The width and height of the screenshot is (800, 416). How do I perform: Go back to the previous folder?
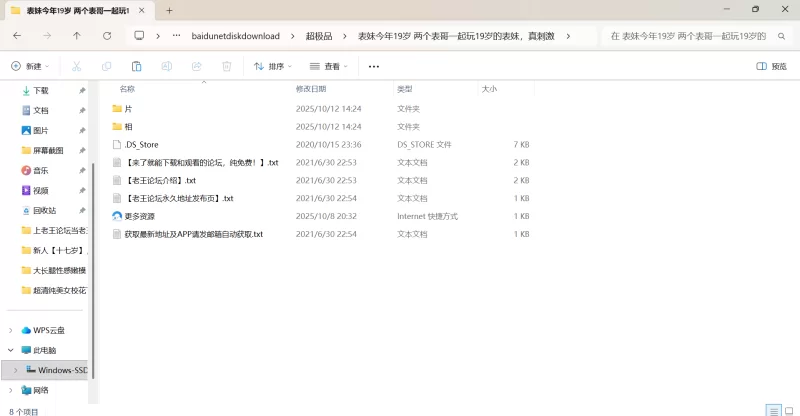(x=17, y=35)
